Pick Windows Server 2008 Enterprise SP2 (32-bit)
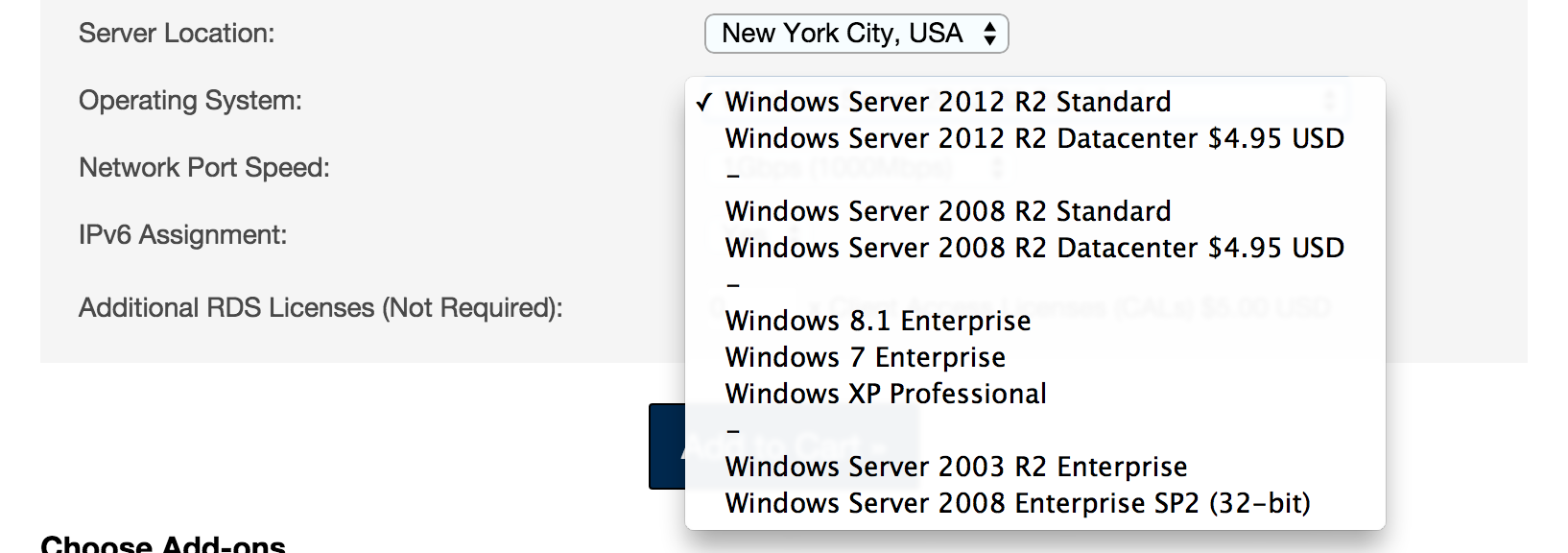 (1017, 503)
